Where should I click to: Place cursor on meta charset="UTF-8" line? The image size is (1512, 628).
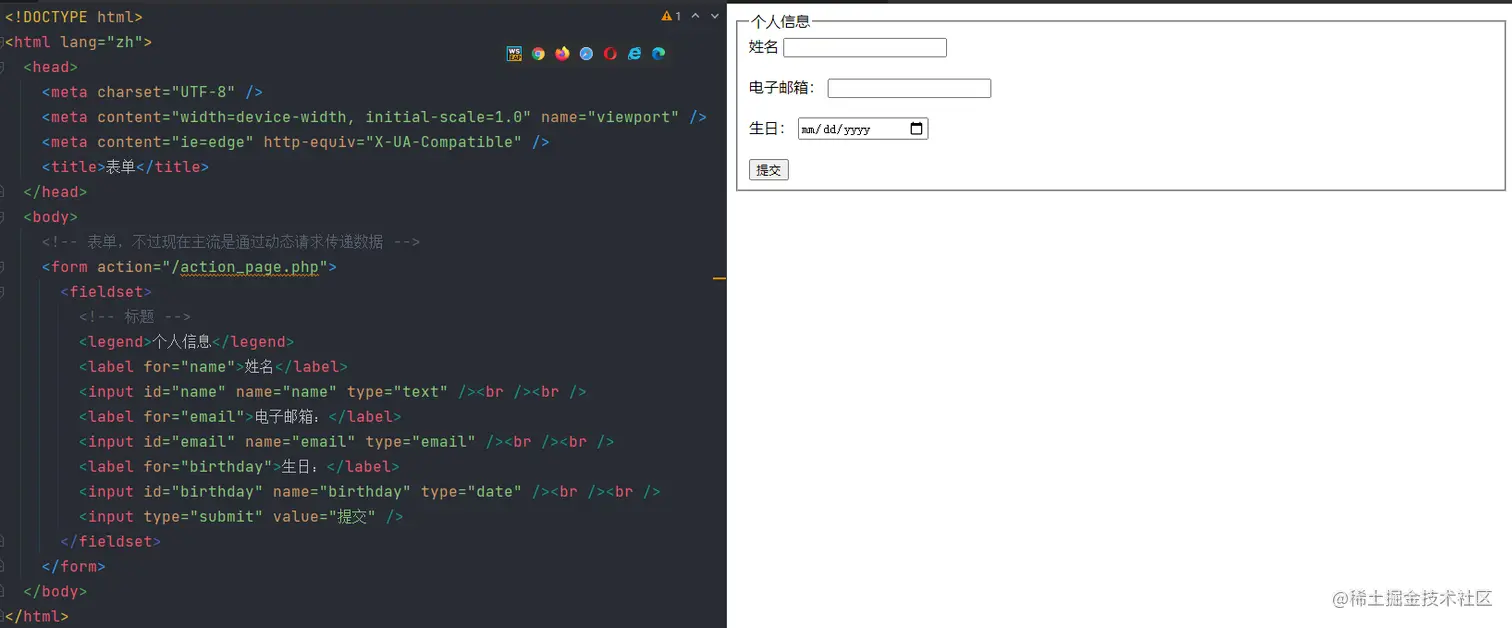click(x=152, y=92)
